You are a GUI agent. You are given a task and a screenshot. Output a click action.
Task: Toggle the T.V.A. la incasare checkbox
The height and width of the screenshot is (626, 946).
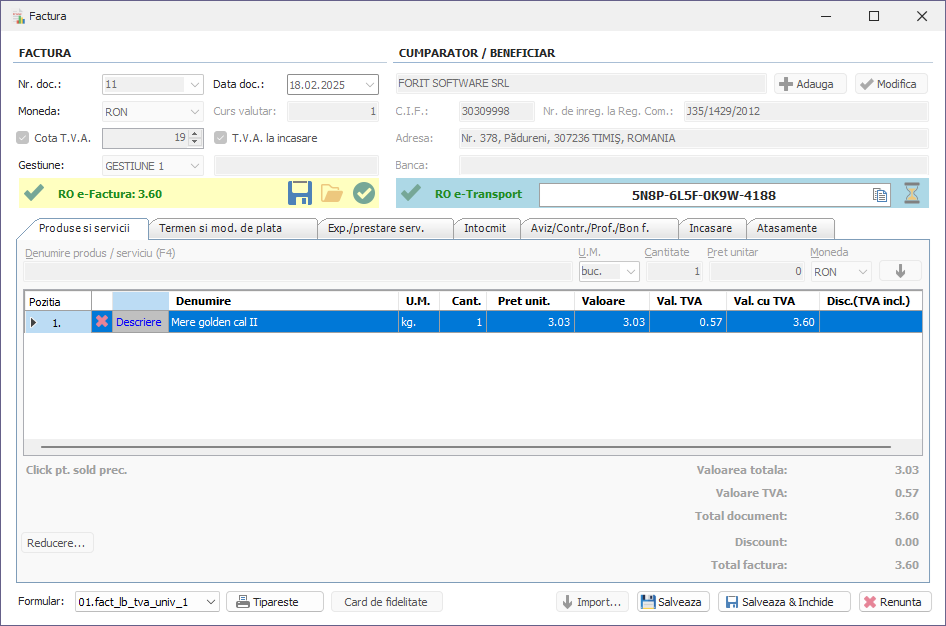point(221,138)
